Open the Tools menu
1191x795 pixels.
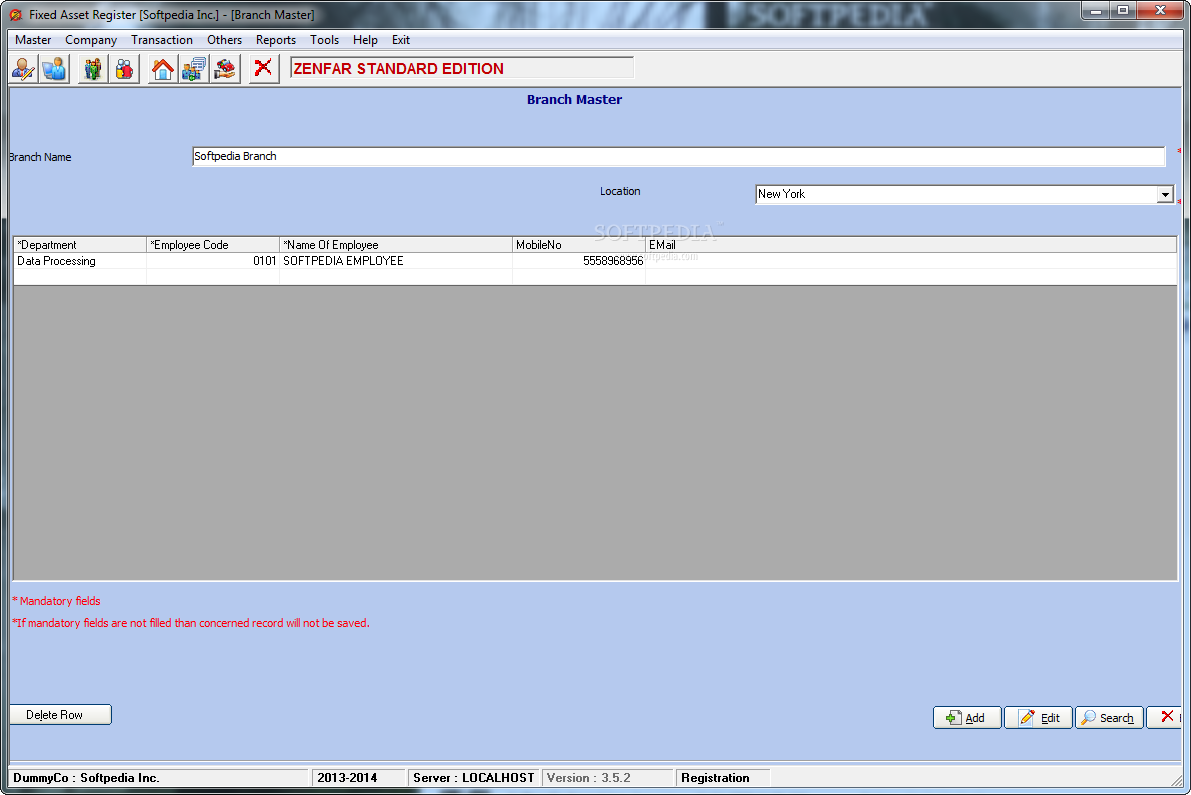click(324, 39)
